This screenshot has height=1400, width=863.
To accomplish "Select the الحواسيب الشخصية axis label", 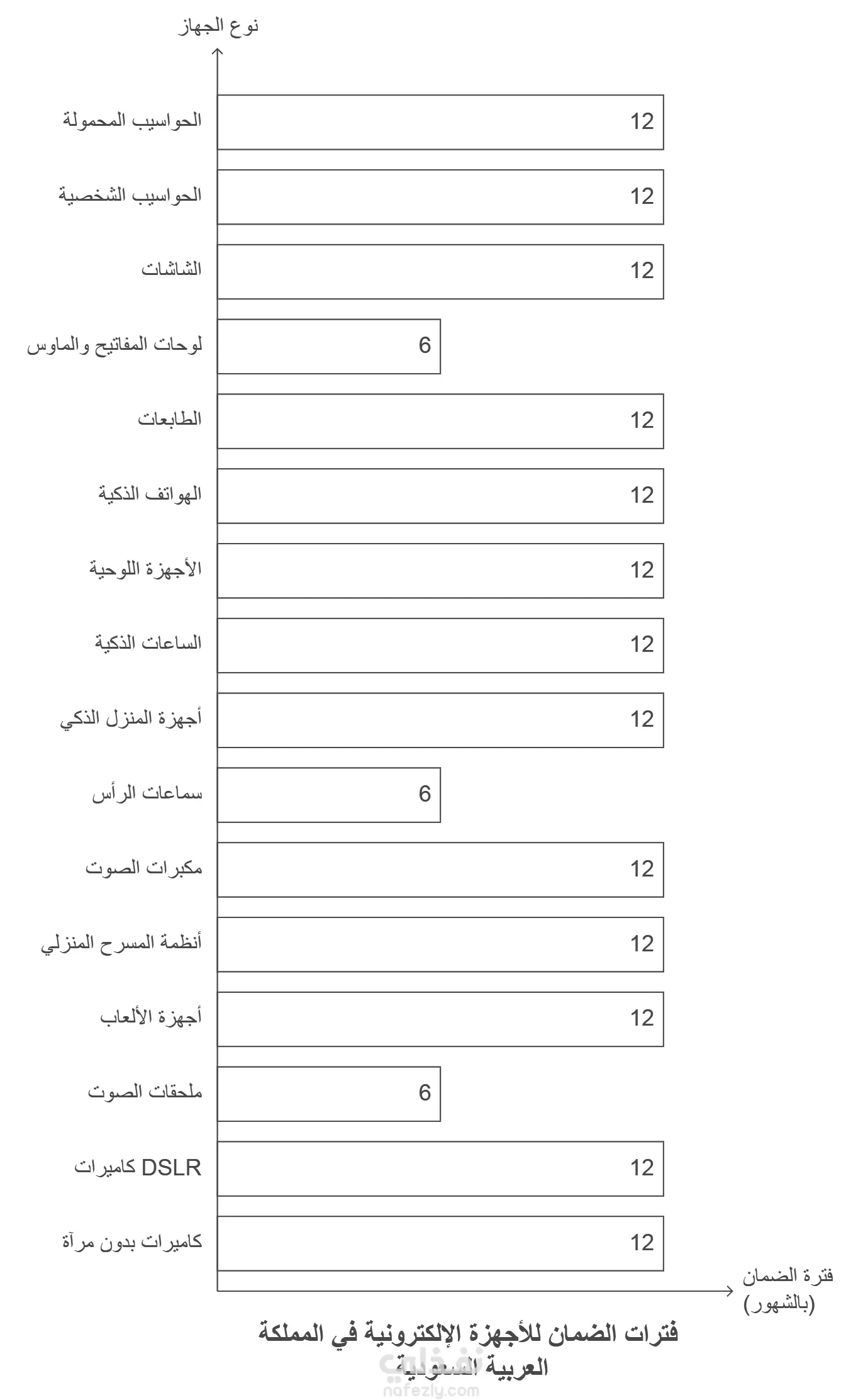I will click(130, 195).
